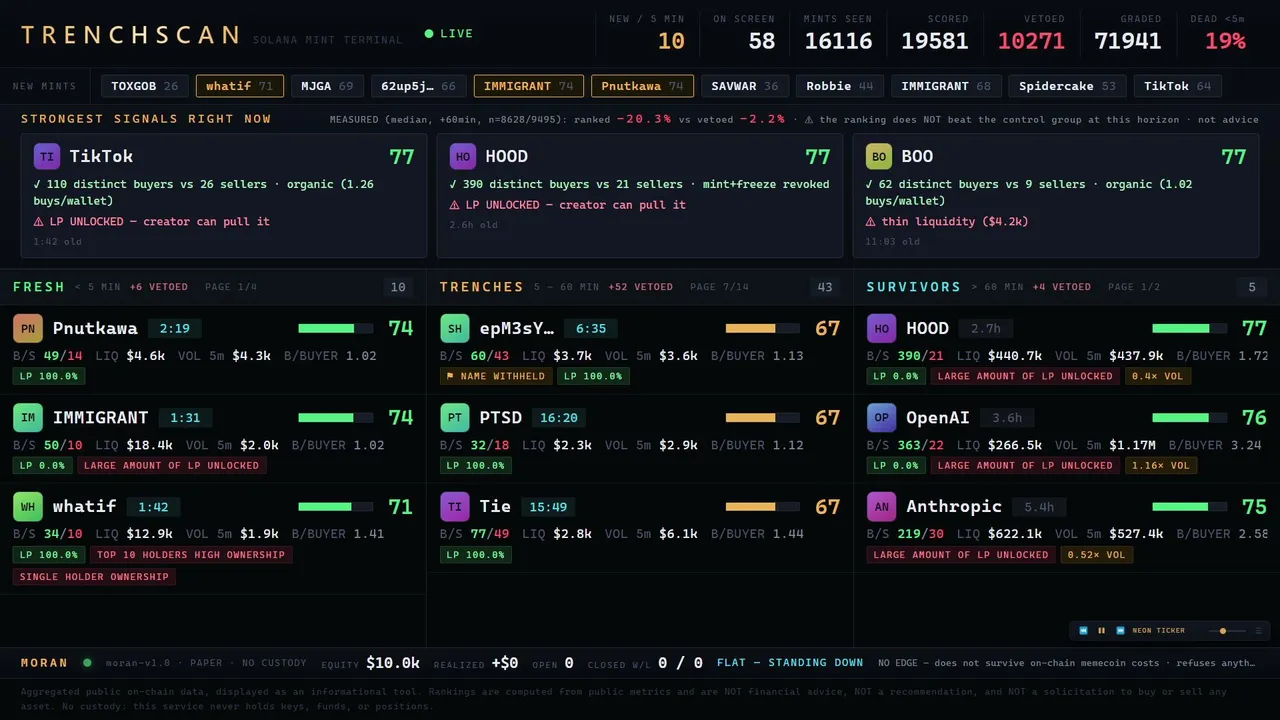Screen dimensions: 1280x720
Task: Click the 0.4× VOL tag on HOOD
Action: 1158,376
